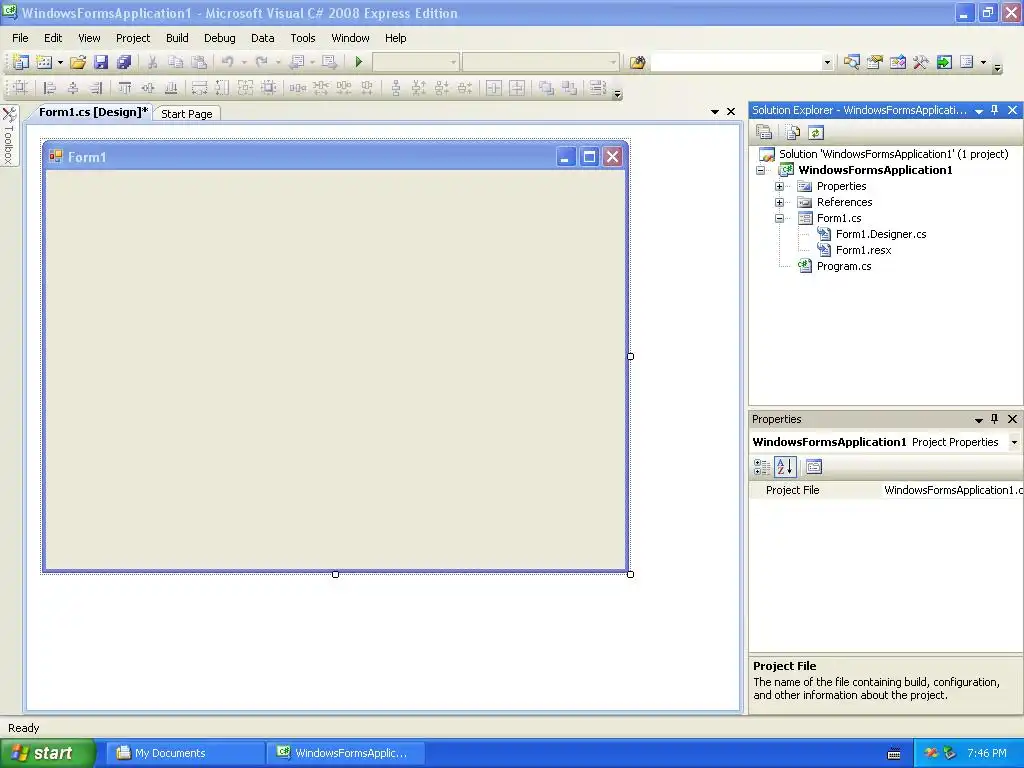
Task: Toggle auto-hide pin on Properties panel
Action: 995,419
